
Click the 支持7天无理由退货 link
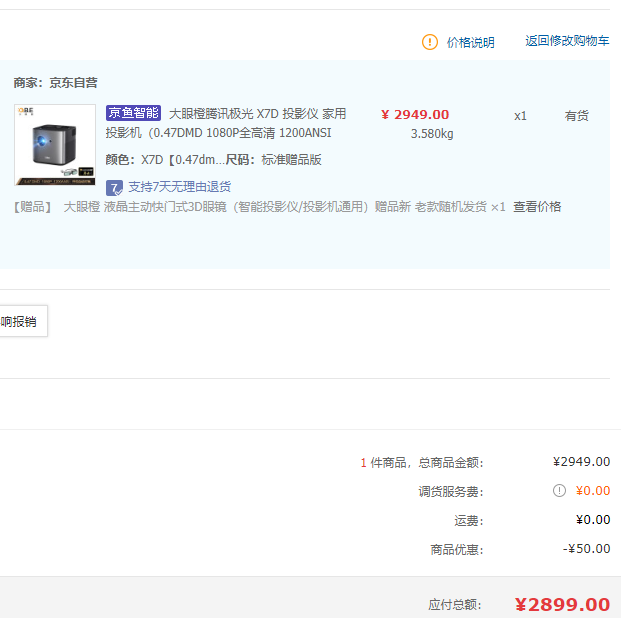(180, 187)
